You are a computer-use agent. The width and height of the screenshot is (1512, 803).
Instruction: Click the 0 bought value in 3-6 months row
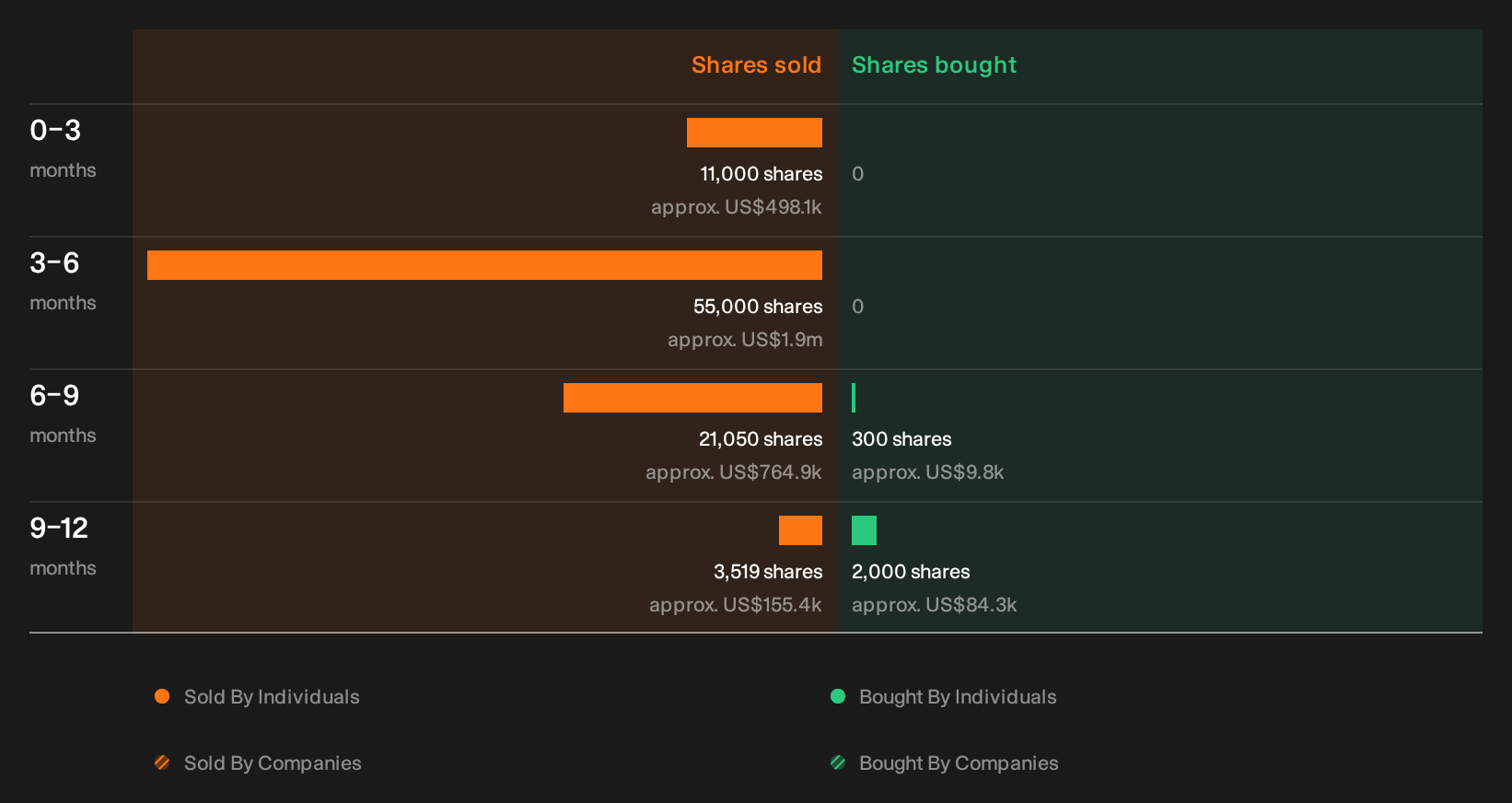[x=857, y=307]
